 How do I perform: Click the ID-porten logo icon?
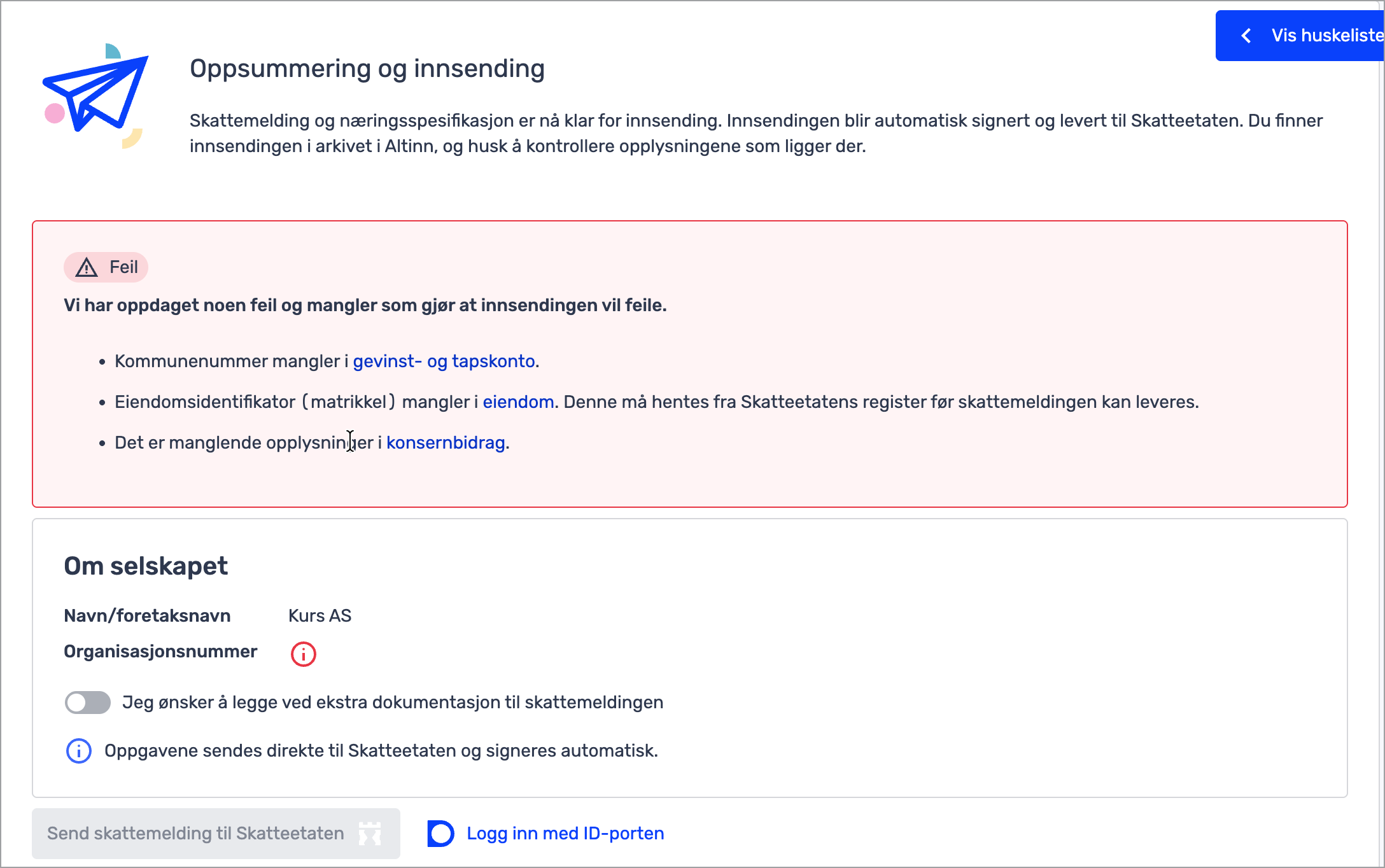point(440,834)
